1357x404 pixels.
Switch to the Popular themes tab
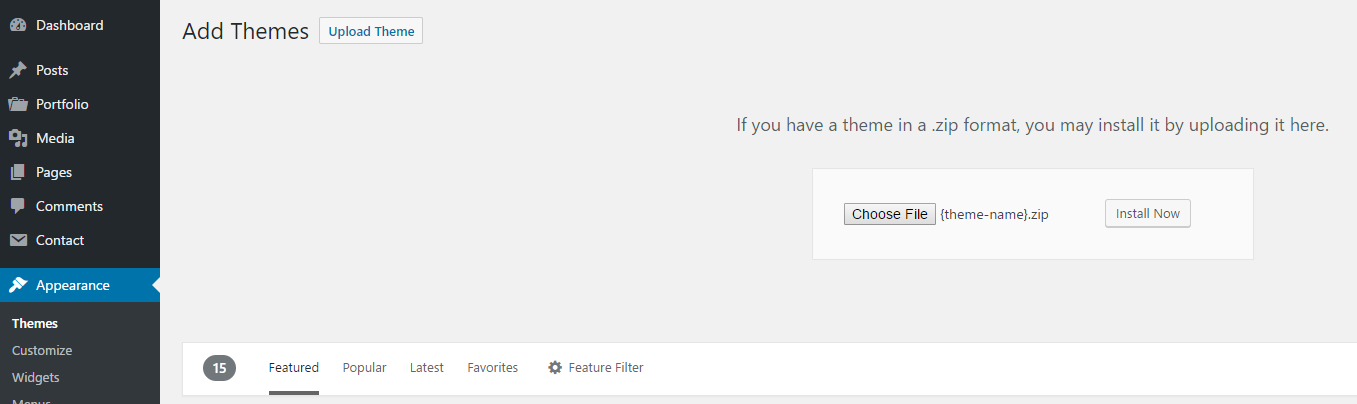click(364, 368)
